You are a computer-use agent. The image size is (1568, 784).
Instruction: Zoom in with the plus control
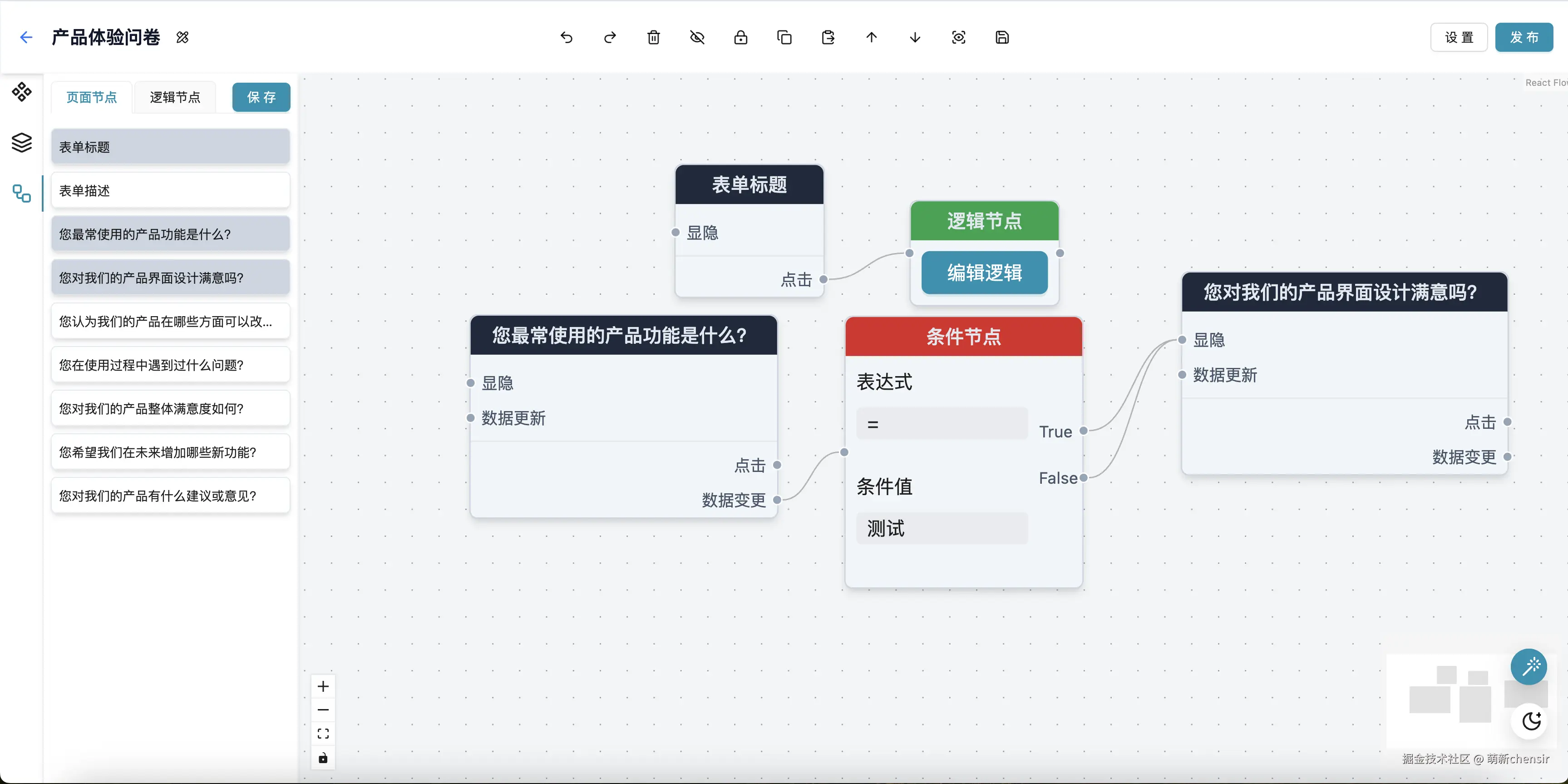pos(323,686)
